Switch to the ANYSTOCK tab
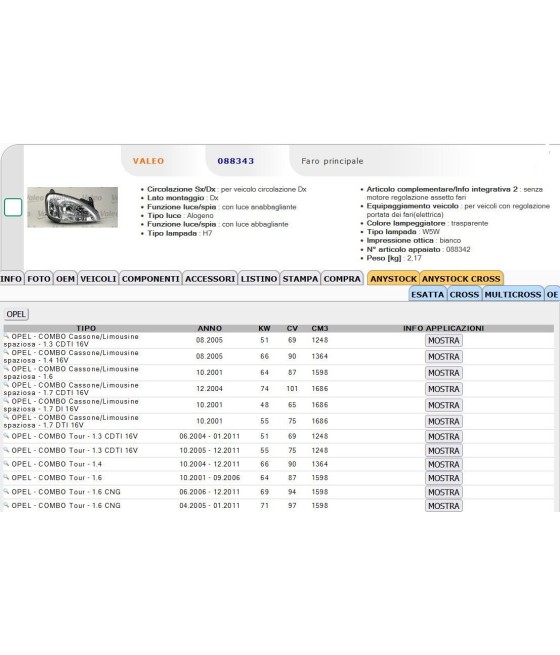The image size is (560, 655). click(x=393, y=279)
